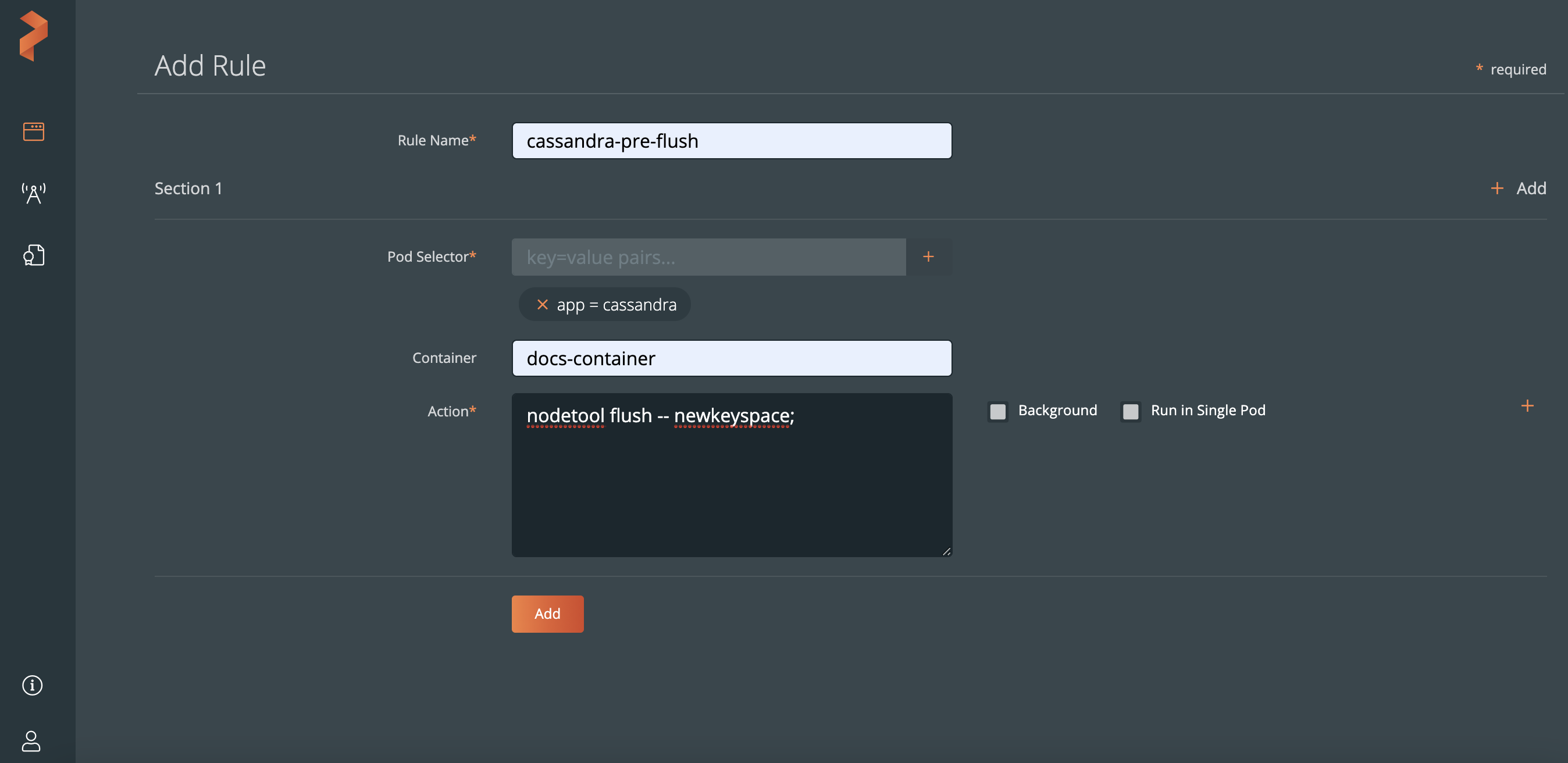Viewport: 1568px width, 763px height.
Task: Check the Run in Single Pod option
Action: (x=1131, y=411)
